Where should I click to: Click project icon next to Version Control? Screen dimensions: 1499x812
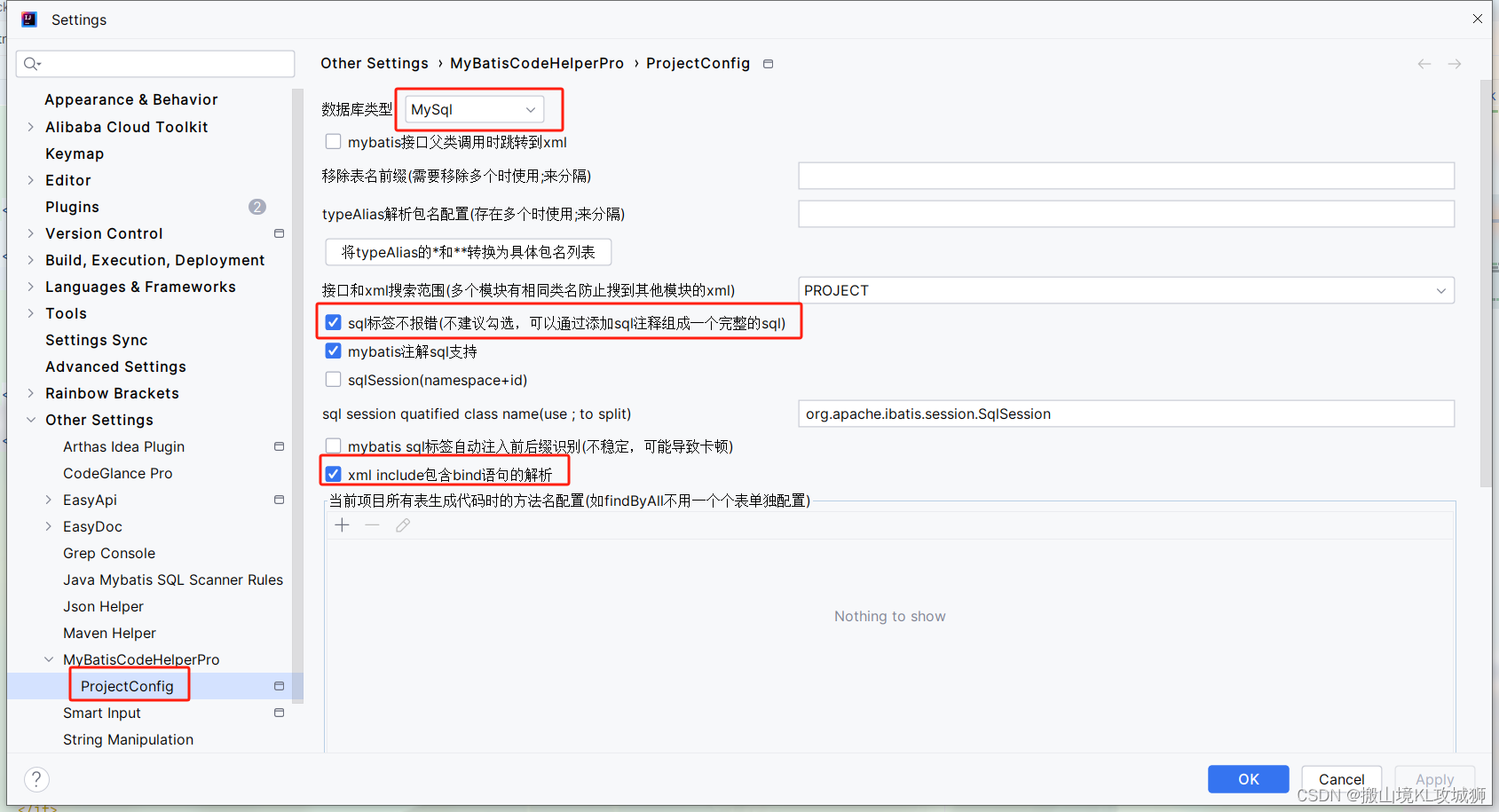coord(279,233)
